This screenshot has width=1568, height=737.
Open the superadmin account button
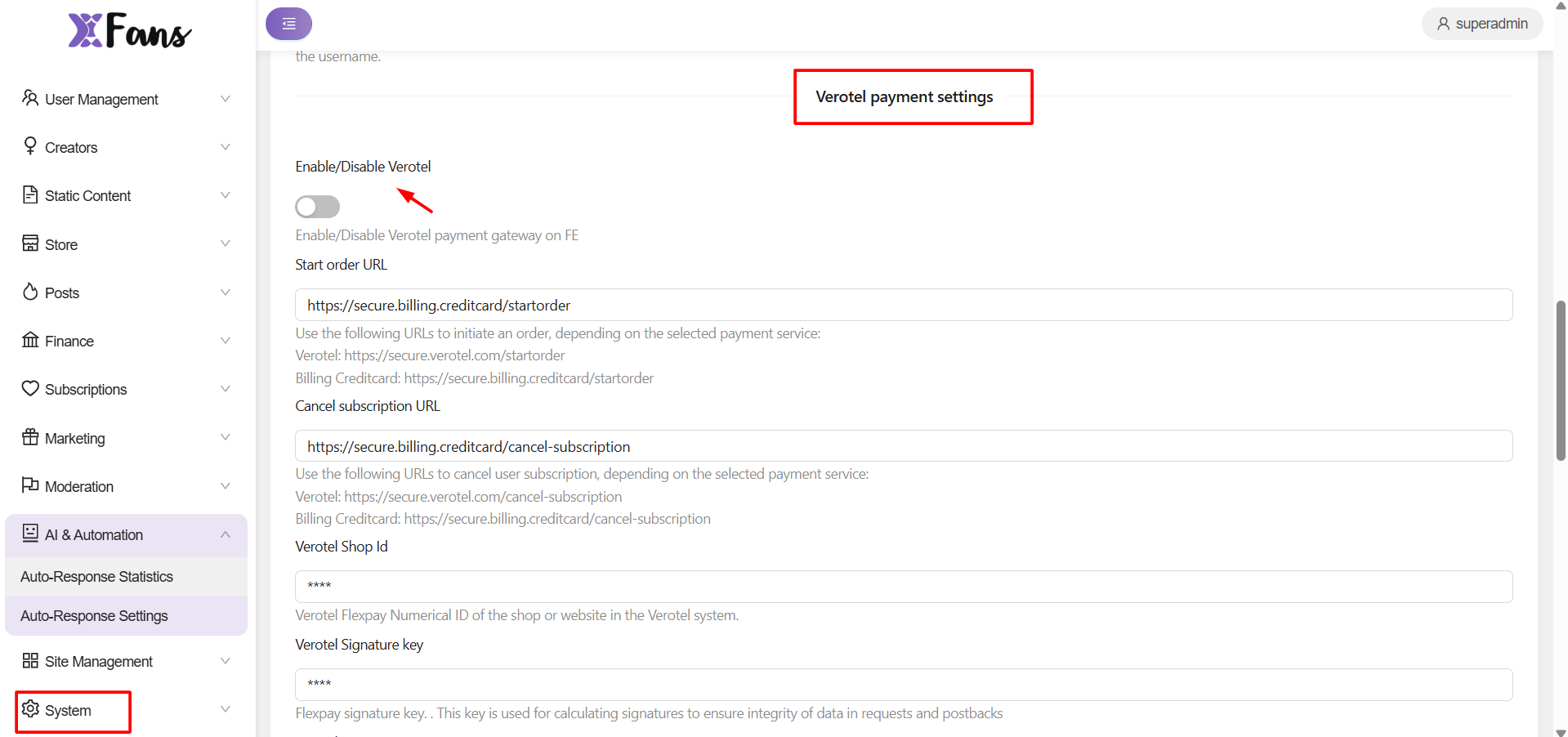(x=1482, y=24)
